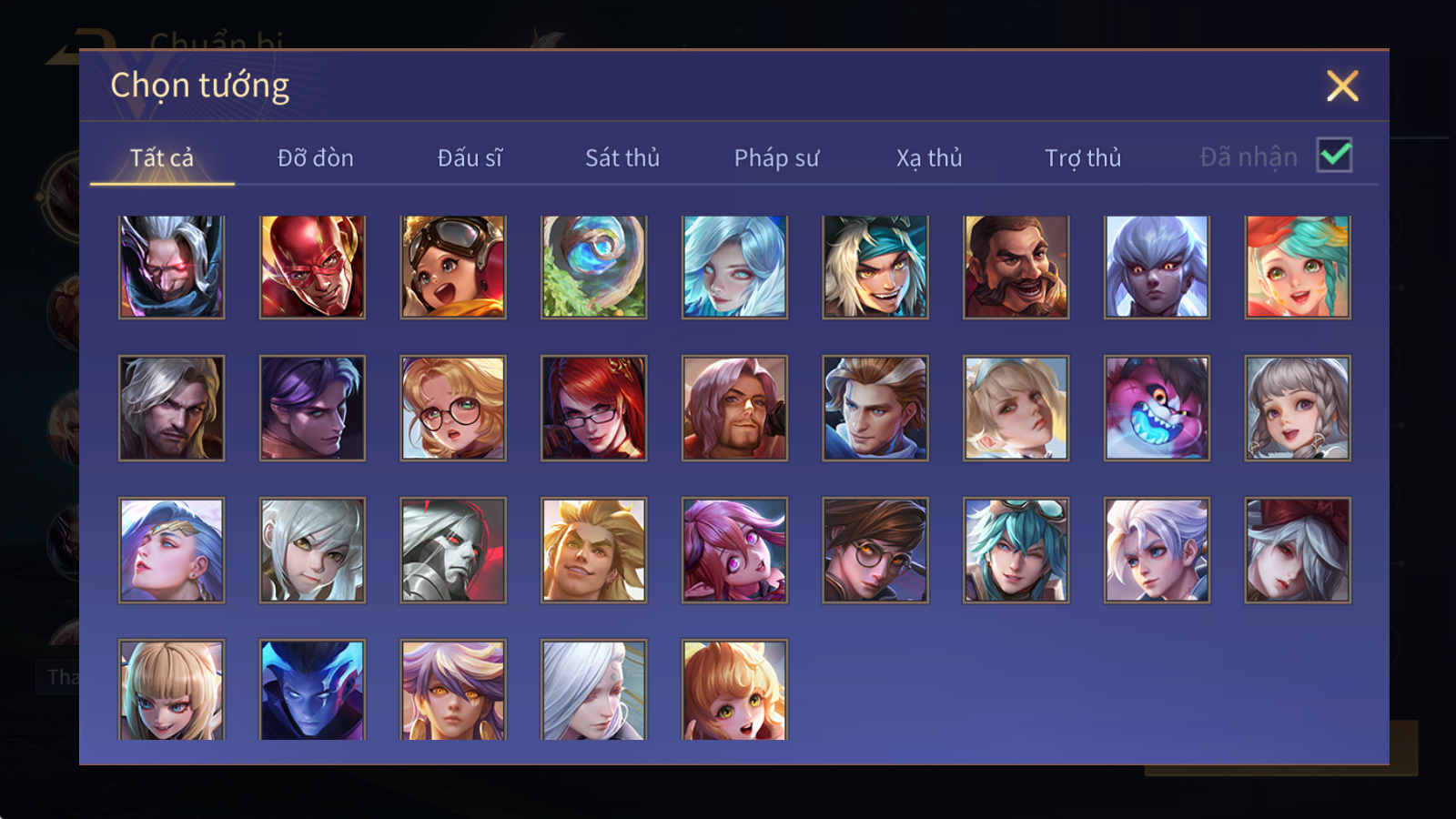Select the silver metal masked hero
The image size is (1456, 819).
[x=453, y=550]
